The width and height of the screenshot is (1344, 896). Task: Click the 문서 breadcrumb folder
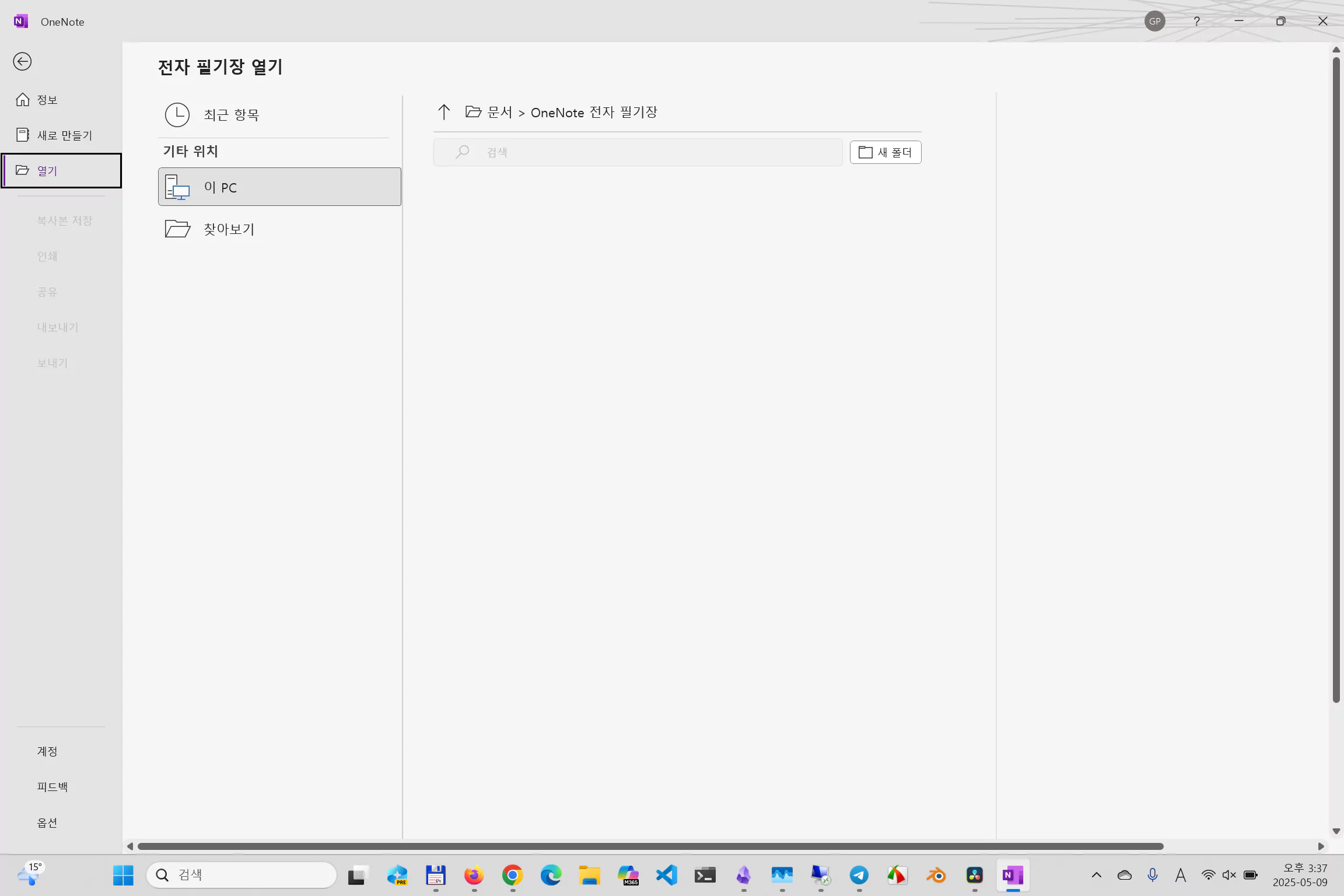pos(500,112)
